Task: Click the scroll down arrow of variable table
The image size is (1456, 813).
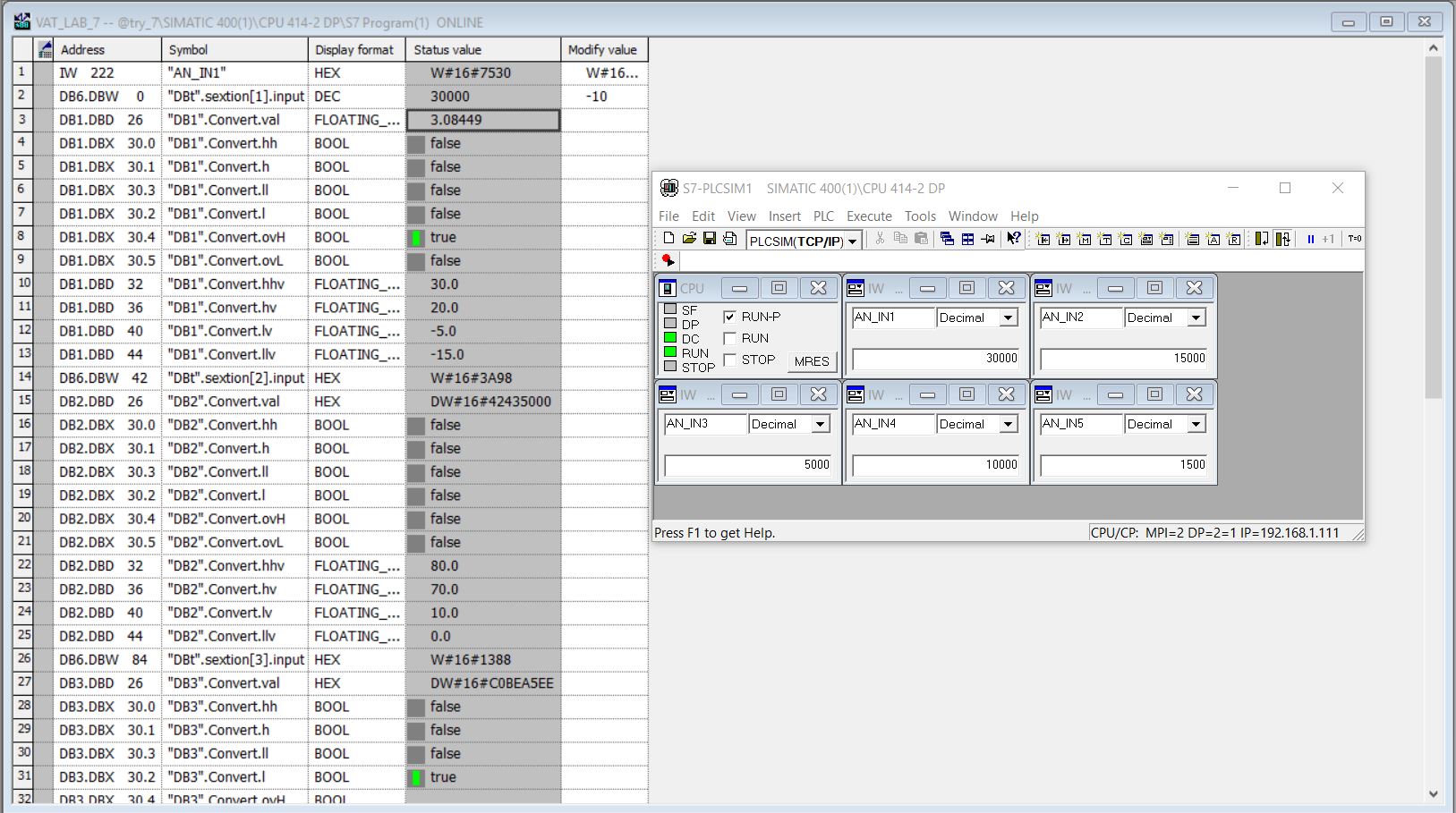Action: [1433, 793]
